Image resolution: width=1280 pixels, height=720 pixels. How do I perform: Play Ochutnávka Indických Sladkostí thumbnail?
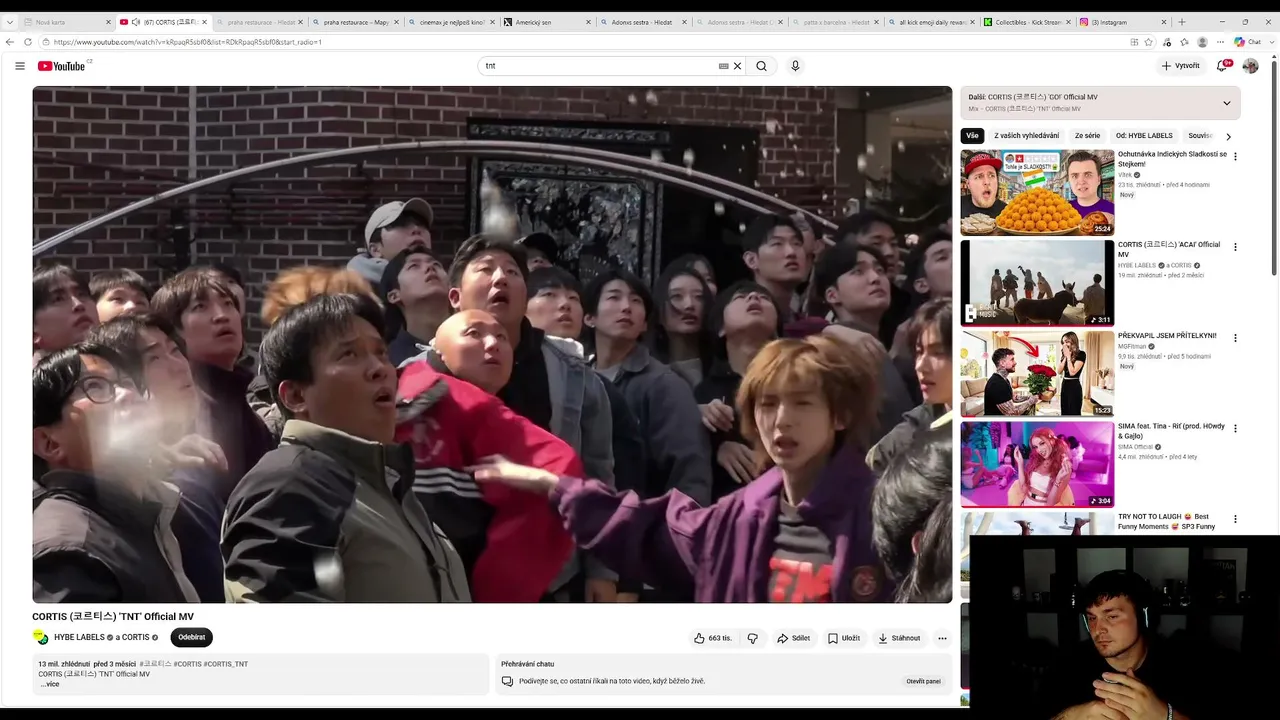(1037, 192)
